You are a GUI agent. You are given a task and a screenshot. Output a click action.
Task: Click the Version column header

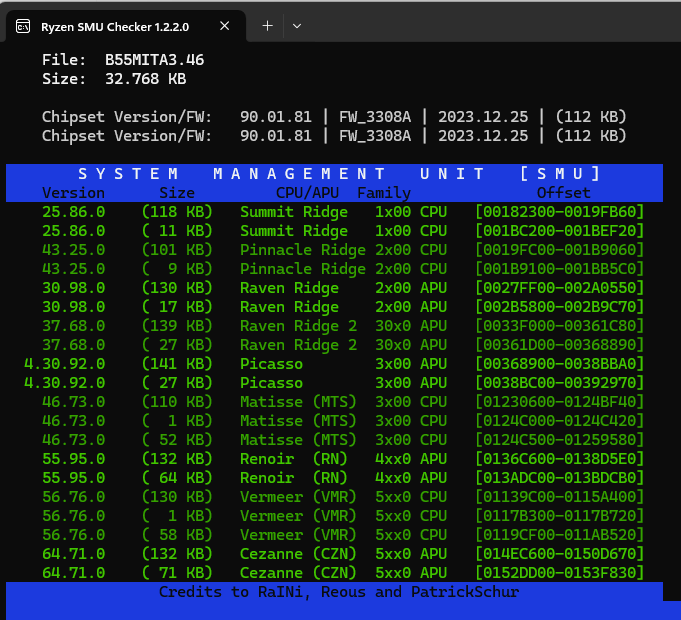(73, 193)
